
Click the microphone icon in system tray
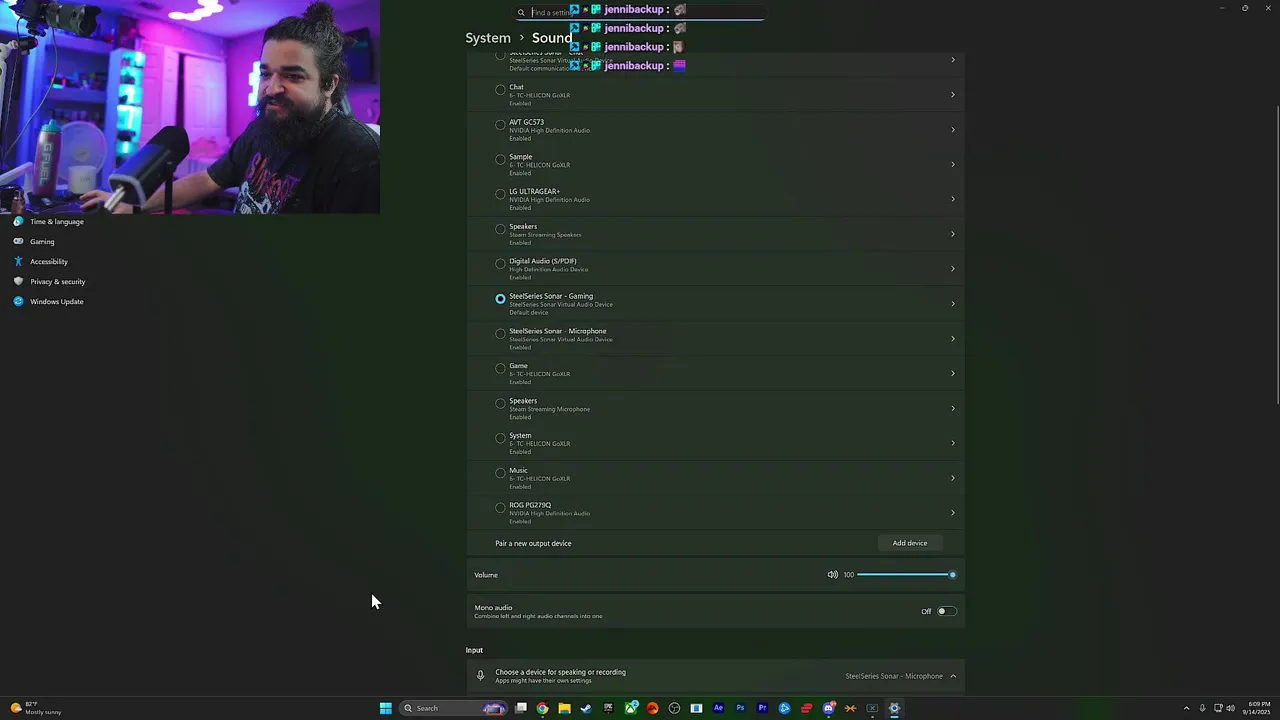[1202, 708]
